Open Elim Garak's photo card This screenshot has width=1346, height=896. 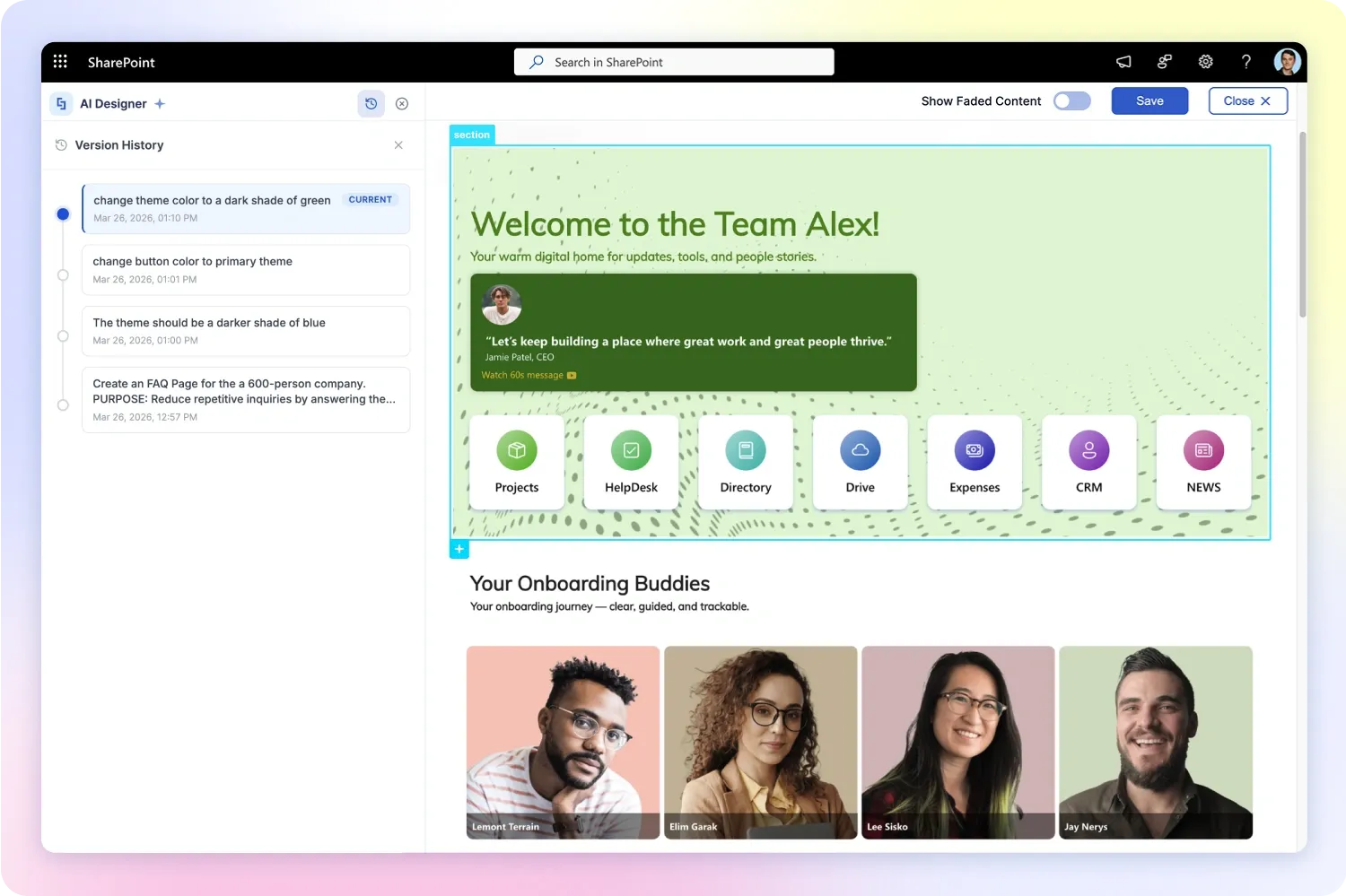(x=760, y=743)
